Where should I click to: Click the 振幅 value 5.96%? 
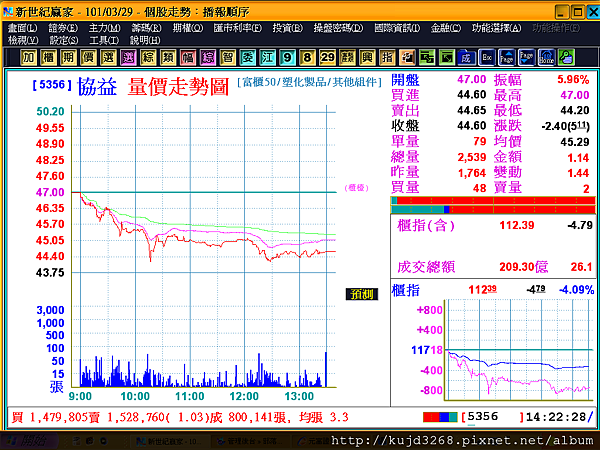(x=573, y=79)
